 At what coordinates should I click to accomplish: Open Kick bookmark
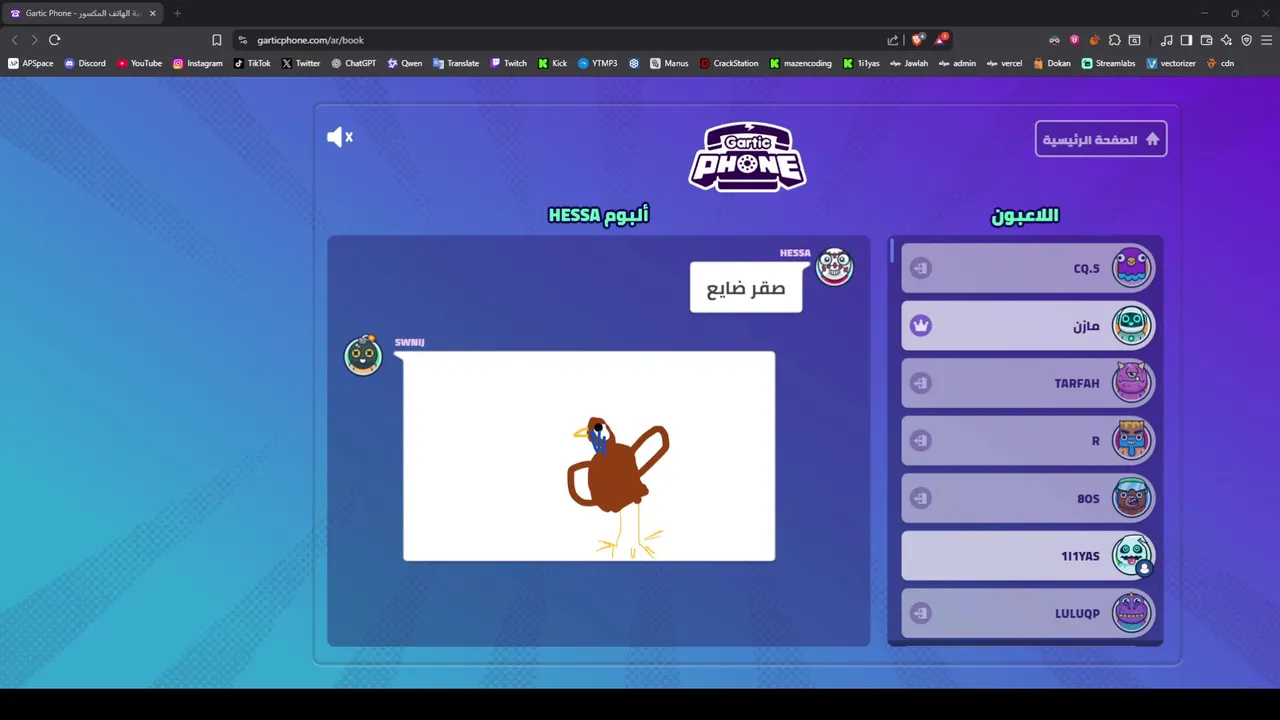tap(552, 63)
